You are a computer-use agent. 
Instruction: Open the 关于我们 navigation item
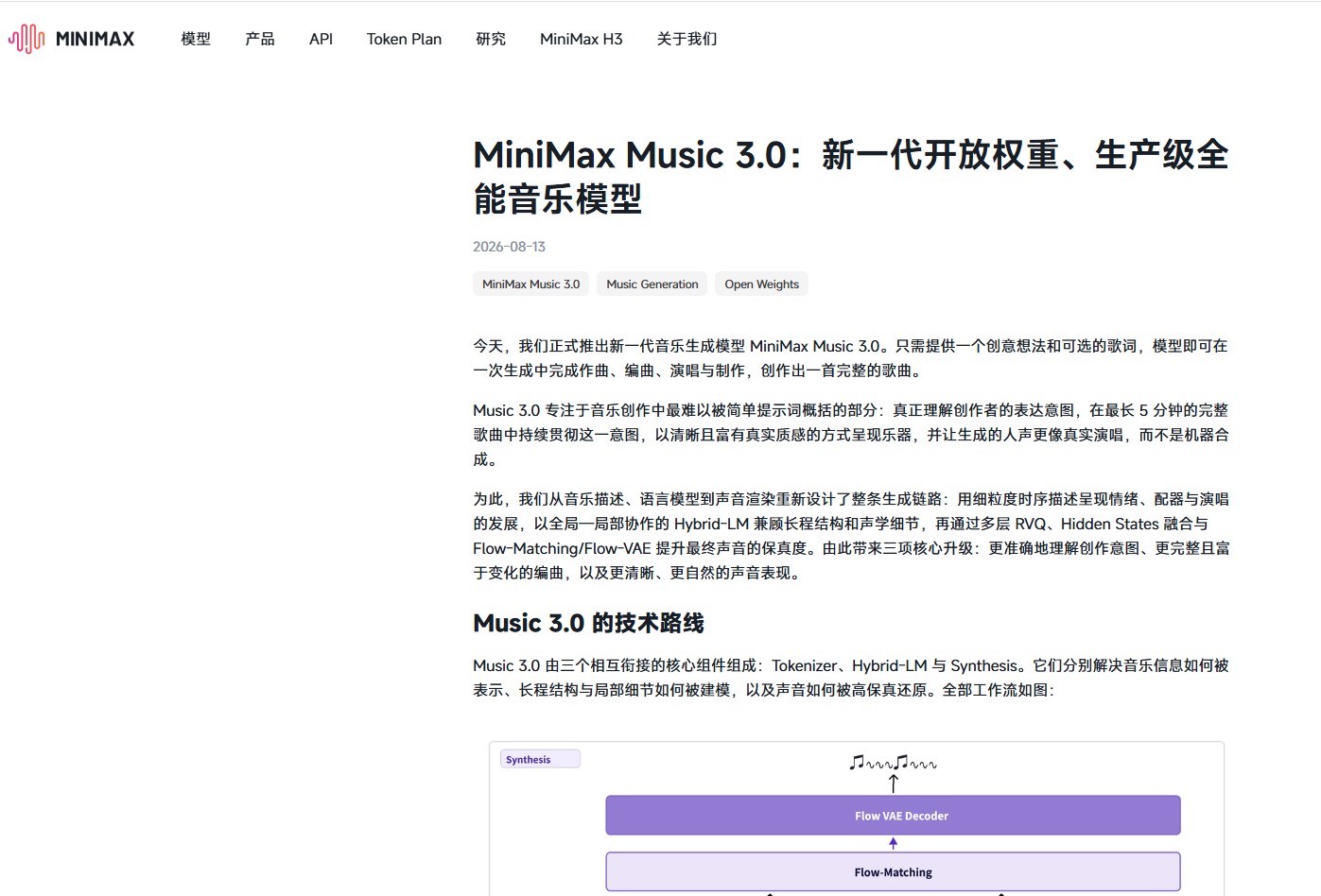tap(687, 39)
